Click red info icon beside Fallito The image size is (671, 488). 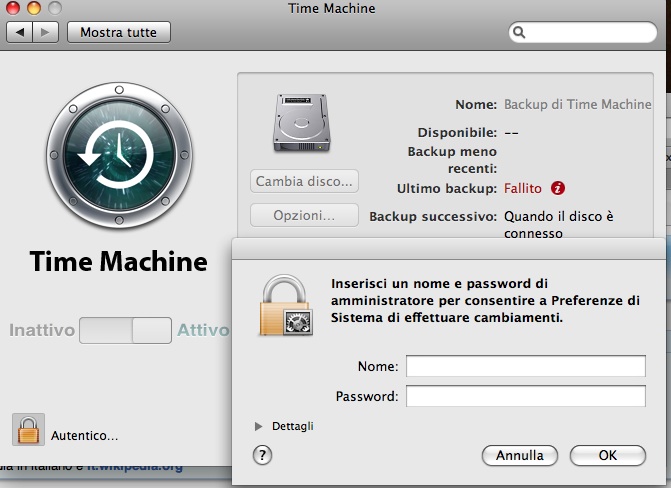click(558, 188)
